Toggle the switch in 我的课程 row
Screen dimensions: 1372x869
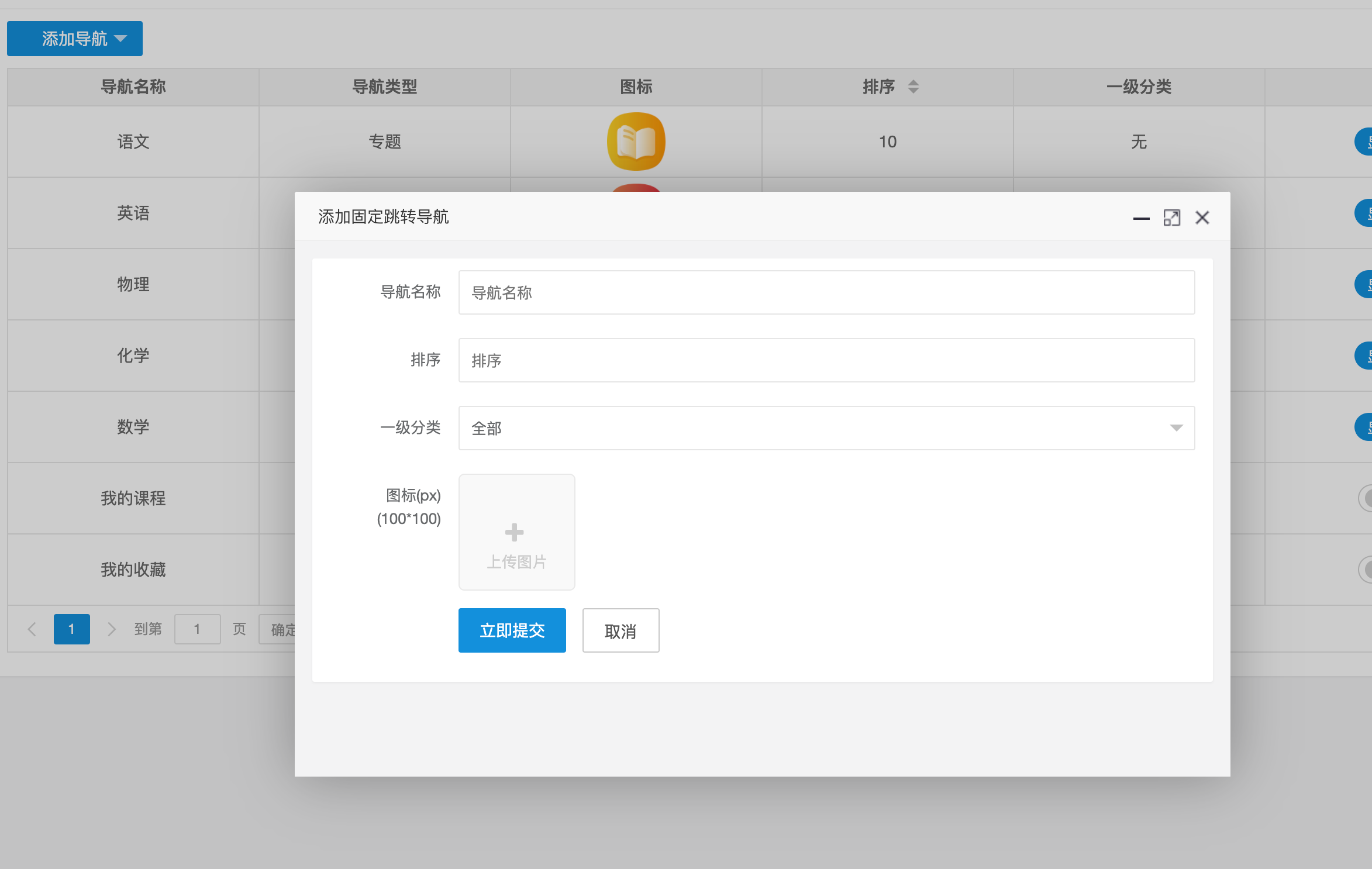(x=1365, y=498)
